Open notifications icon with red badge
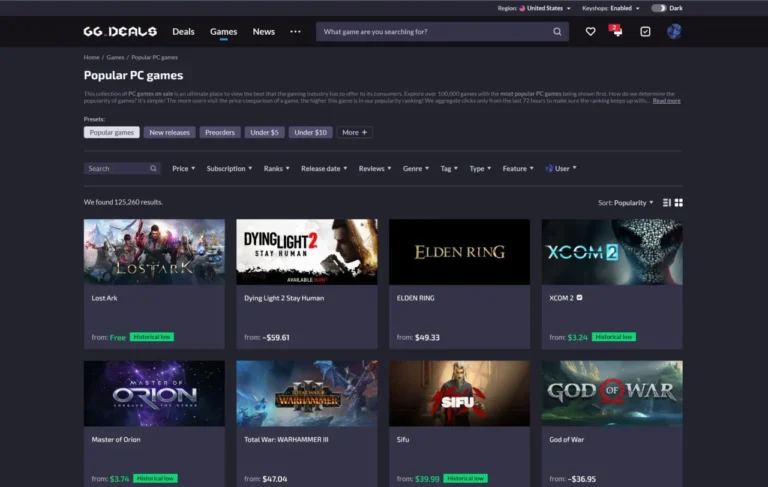The image size is (768, 487). pyautogui.click(x=617, y=31)
